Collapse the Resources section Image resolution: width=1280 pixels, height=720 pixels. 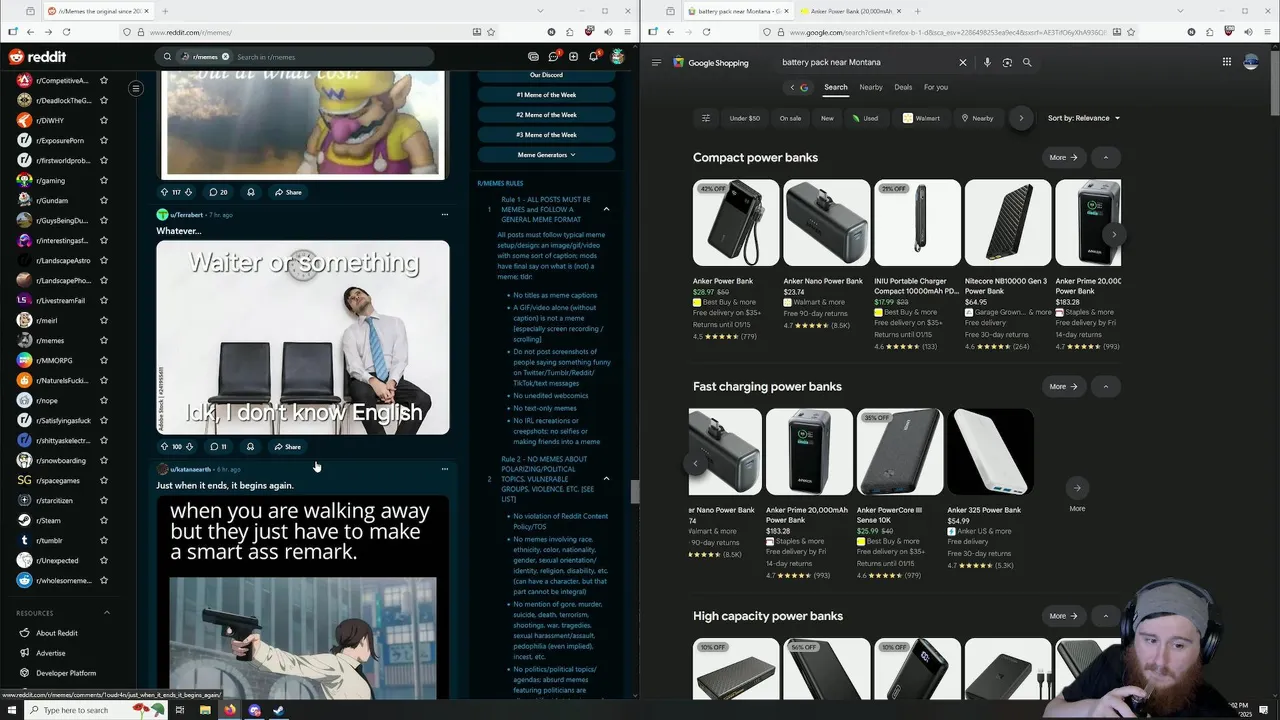(106, 613)
